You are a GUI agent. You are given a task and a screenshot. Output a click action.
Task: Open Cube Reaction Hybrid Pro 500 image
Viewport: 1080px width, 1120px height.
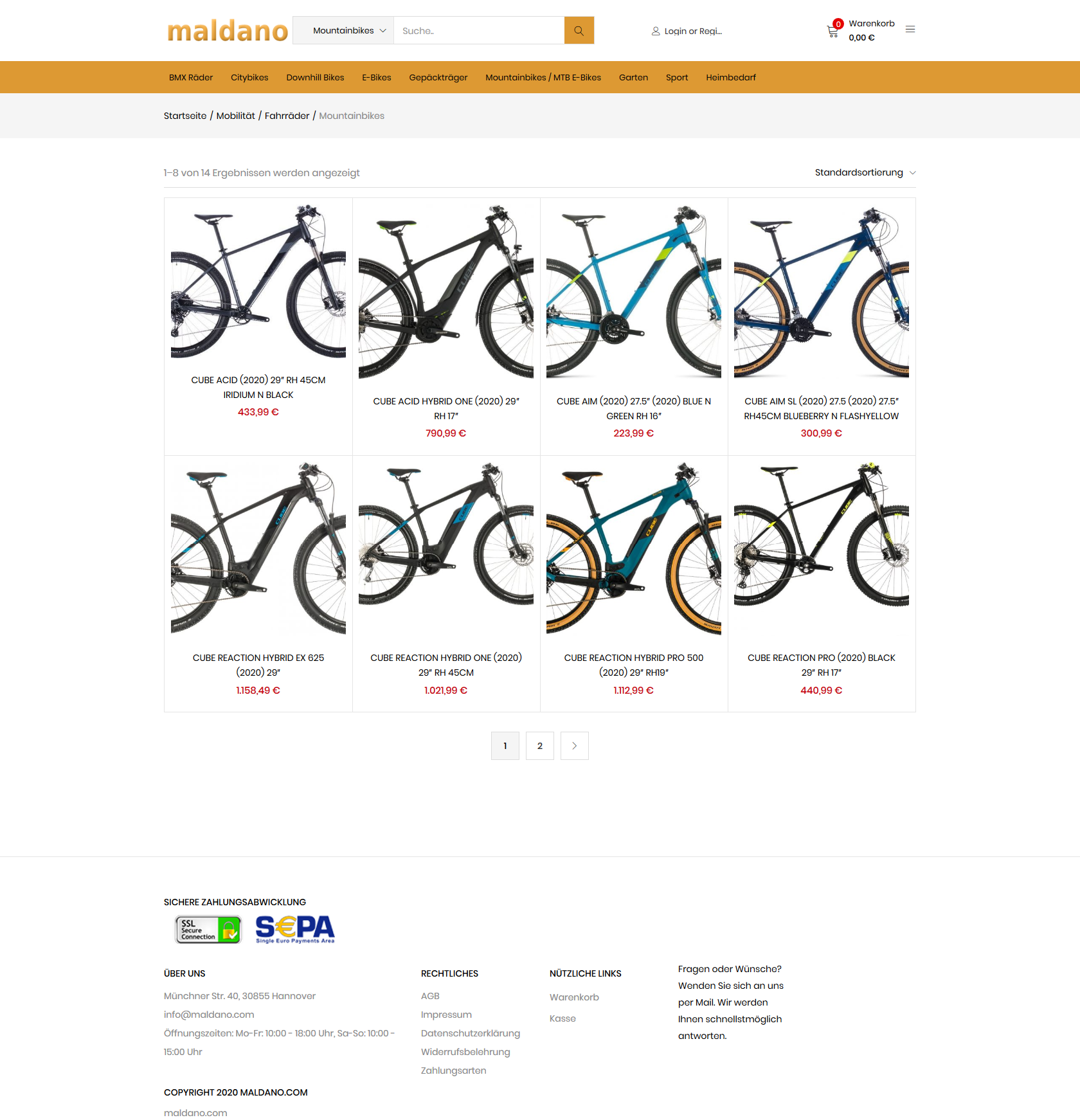(634, 548)
